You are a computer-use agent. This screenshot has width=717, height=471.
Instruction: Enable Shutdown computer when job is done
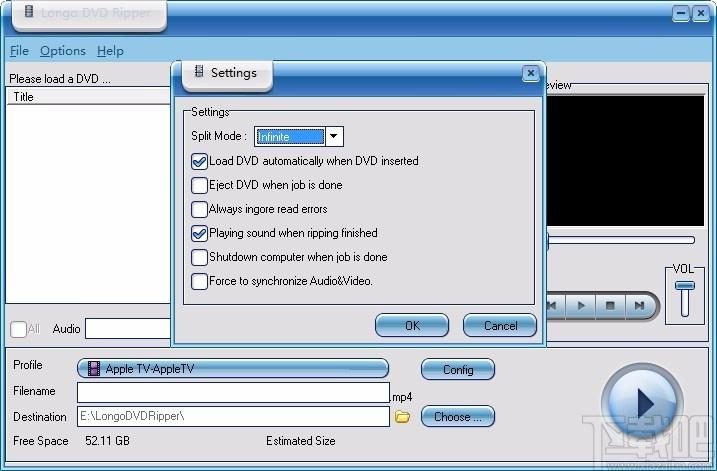tap(199, 257)
